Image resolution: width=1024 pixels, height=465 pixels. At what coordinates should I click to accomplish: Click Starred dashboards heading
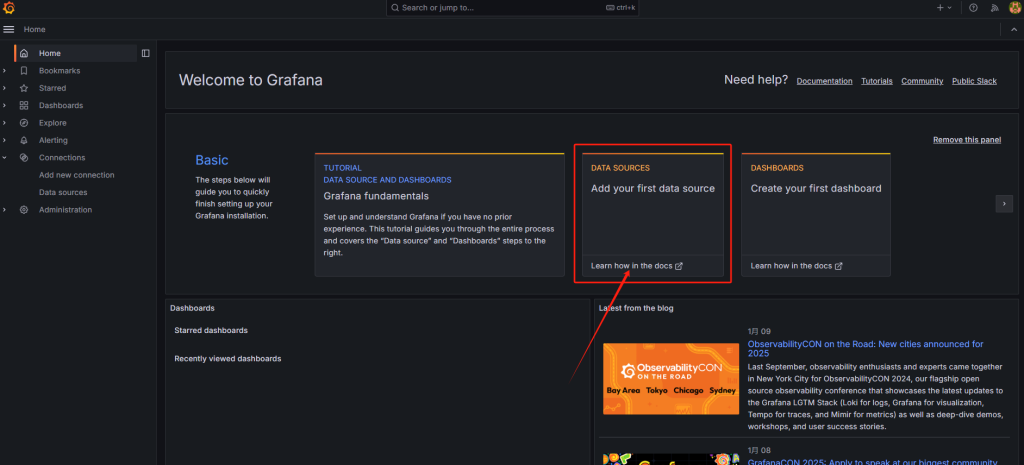211,330
